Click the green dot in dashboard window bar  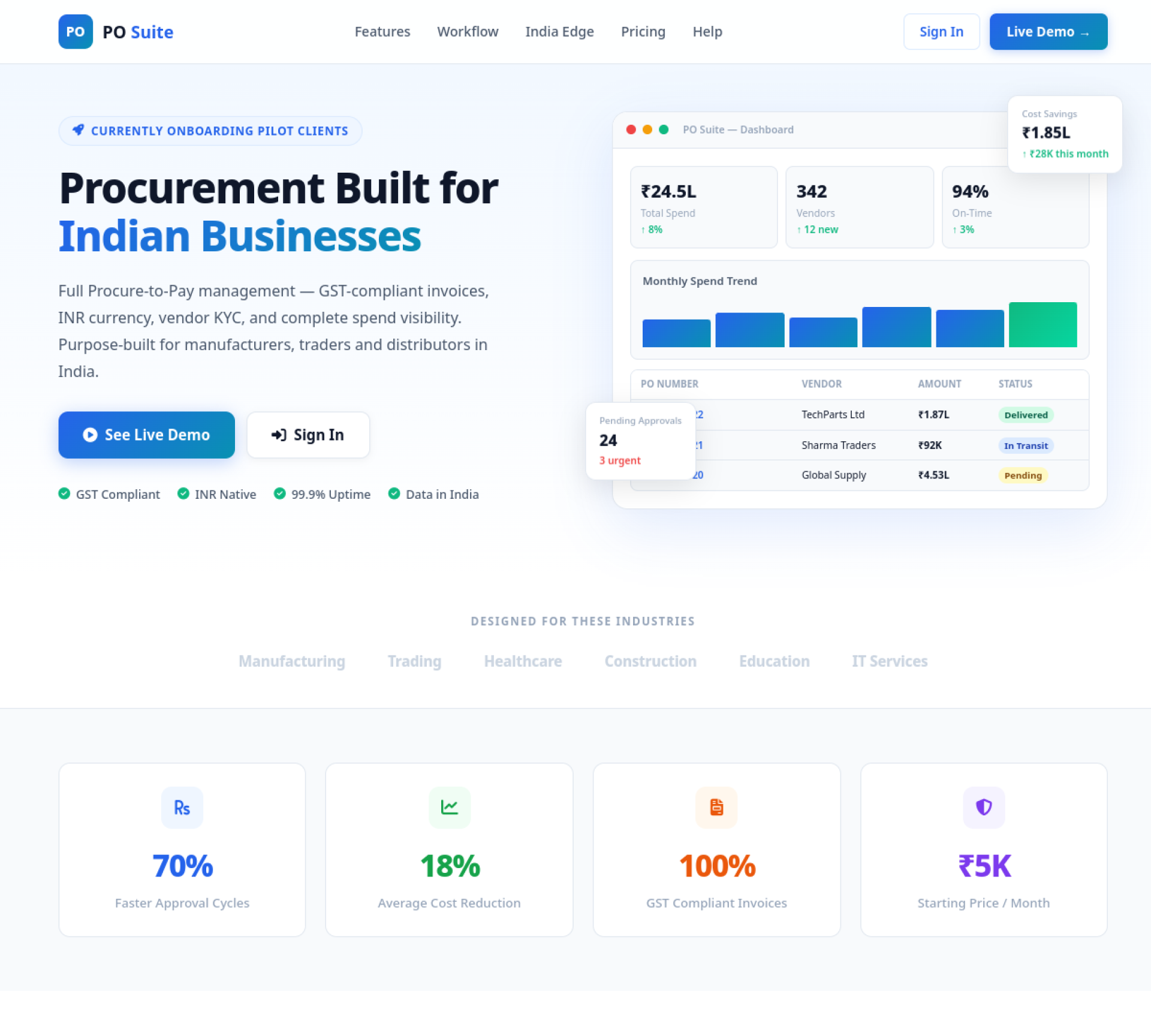[x=664, y=129]
